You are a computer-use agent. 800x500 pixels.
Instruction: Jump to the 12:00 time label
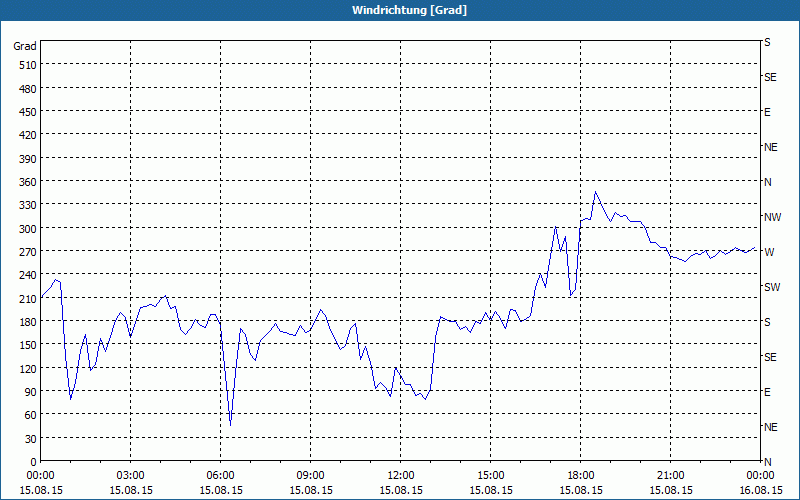point(401,475)
